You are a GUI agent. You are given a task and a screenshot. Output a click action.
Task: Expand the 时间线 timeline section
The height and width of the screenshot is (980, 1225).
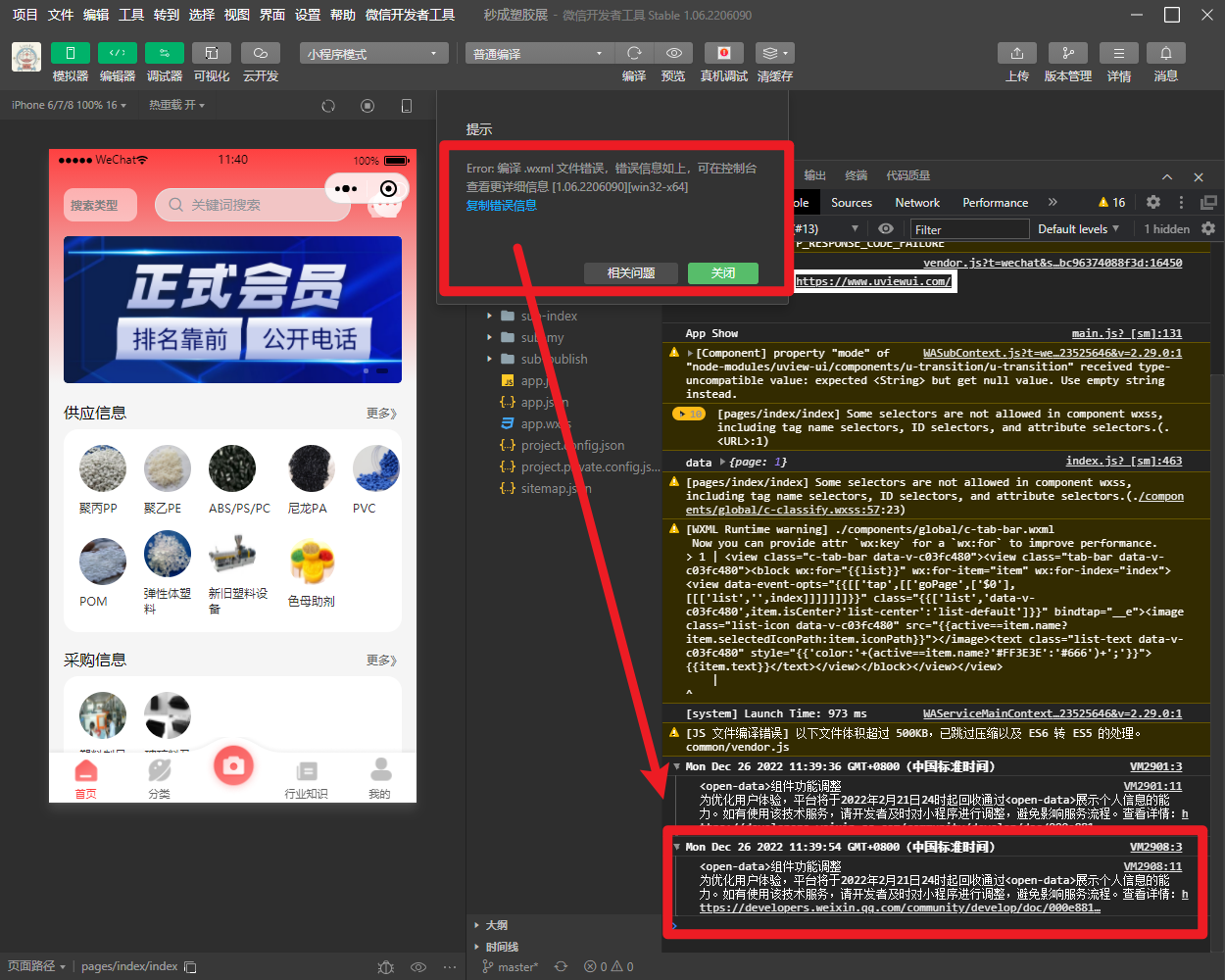click(477, 947)
